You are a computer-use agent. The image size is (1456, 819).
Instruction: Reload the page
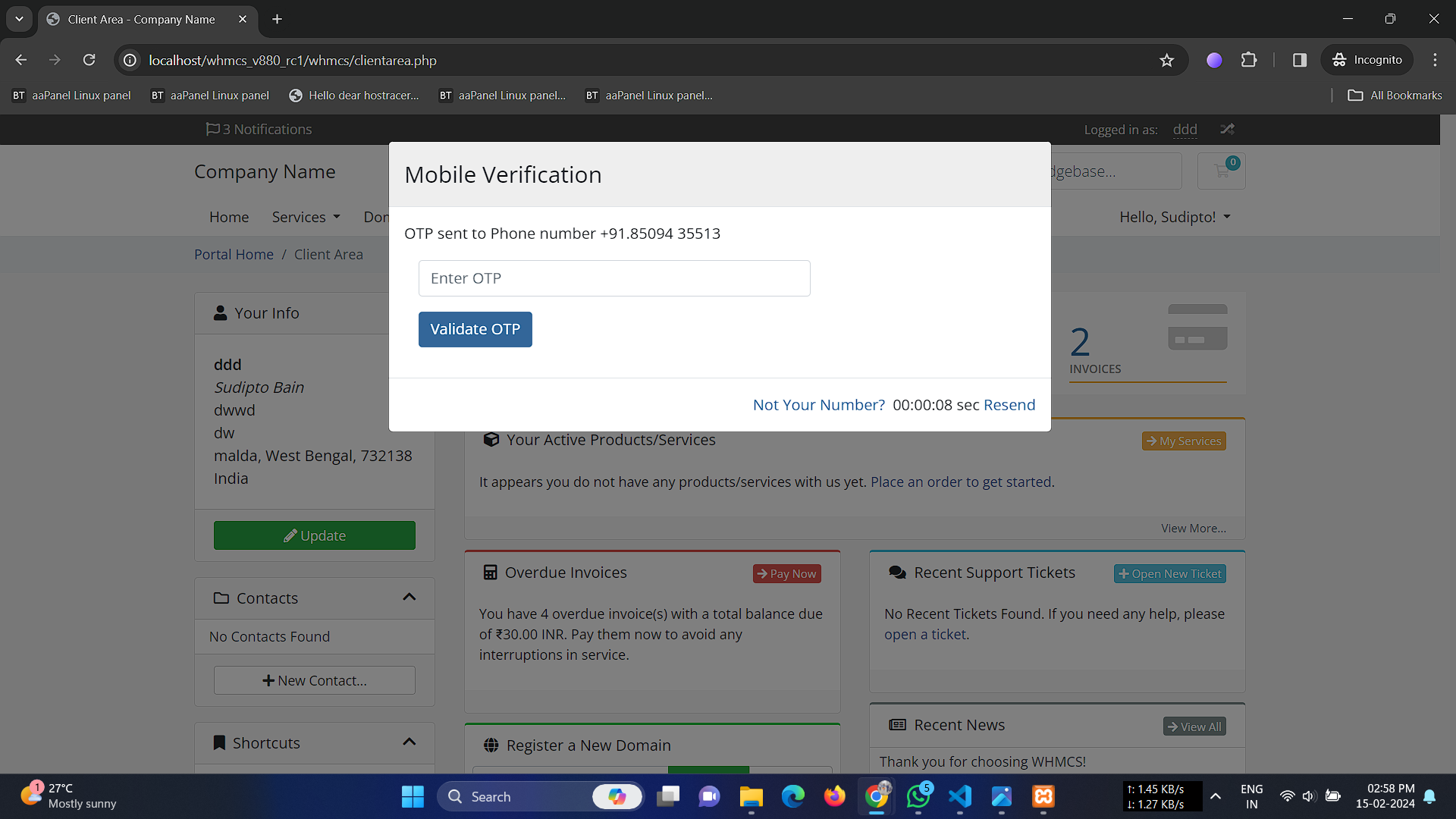pos(89,60)
